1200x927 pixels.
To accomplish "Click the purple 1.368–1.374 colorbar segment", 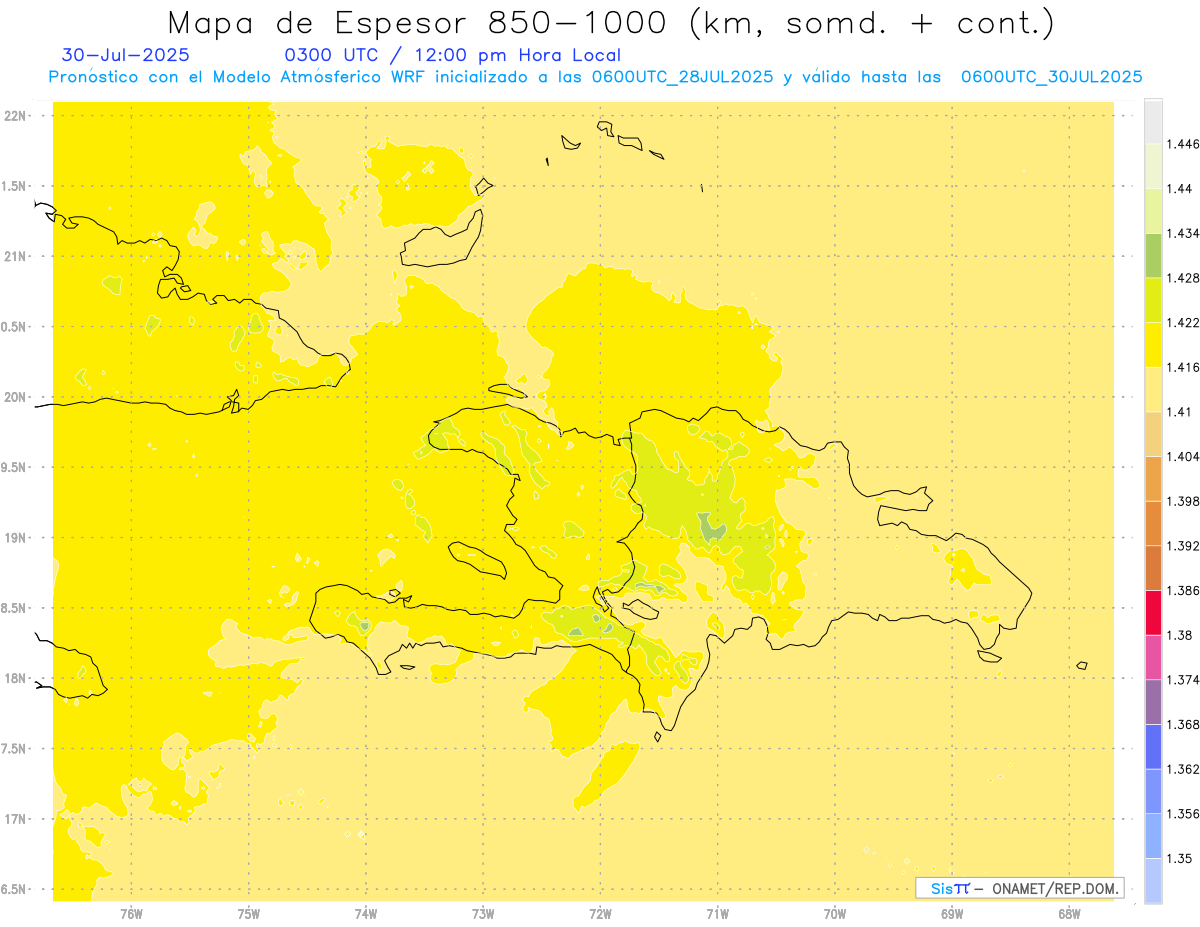I will 1153,701.
